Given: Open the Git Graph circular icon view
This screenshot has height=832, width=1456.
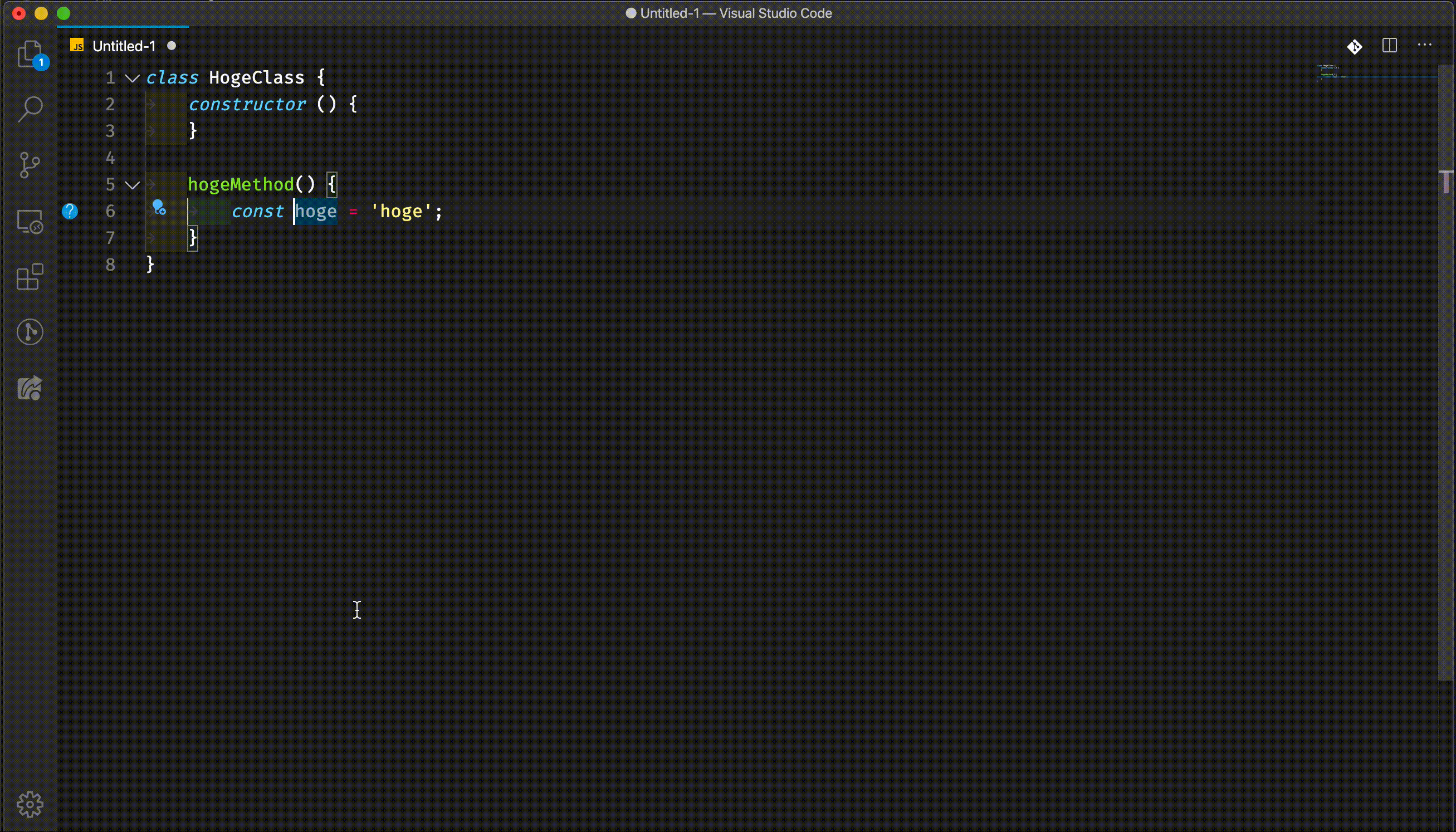Looking at the screenshot, I should pos(30,332).
